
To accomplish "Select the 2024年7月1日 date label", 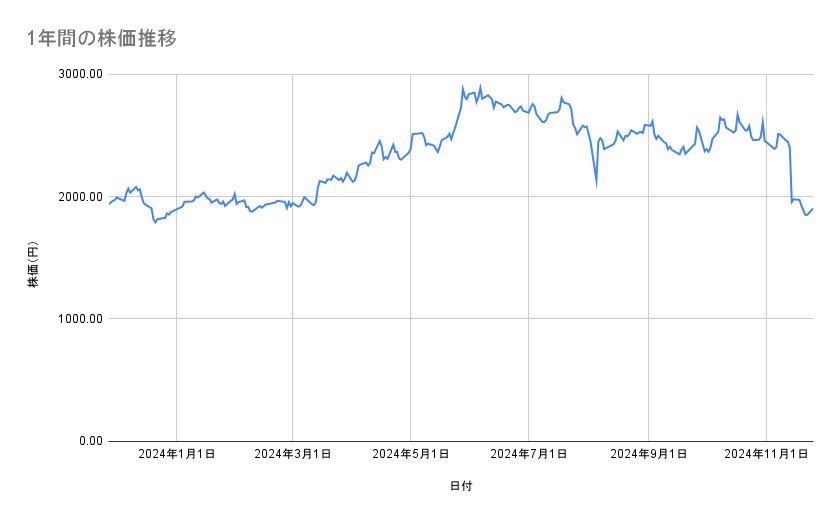I will 529,455.
